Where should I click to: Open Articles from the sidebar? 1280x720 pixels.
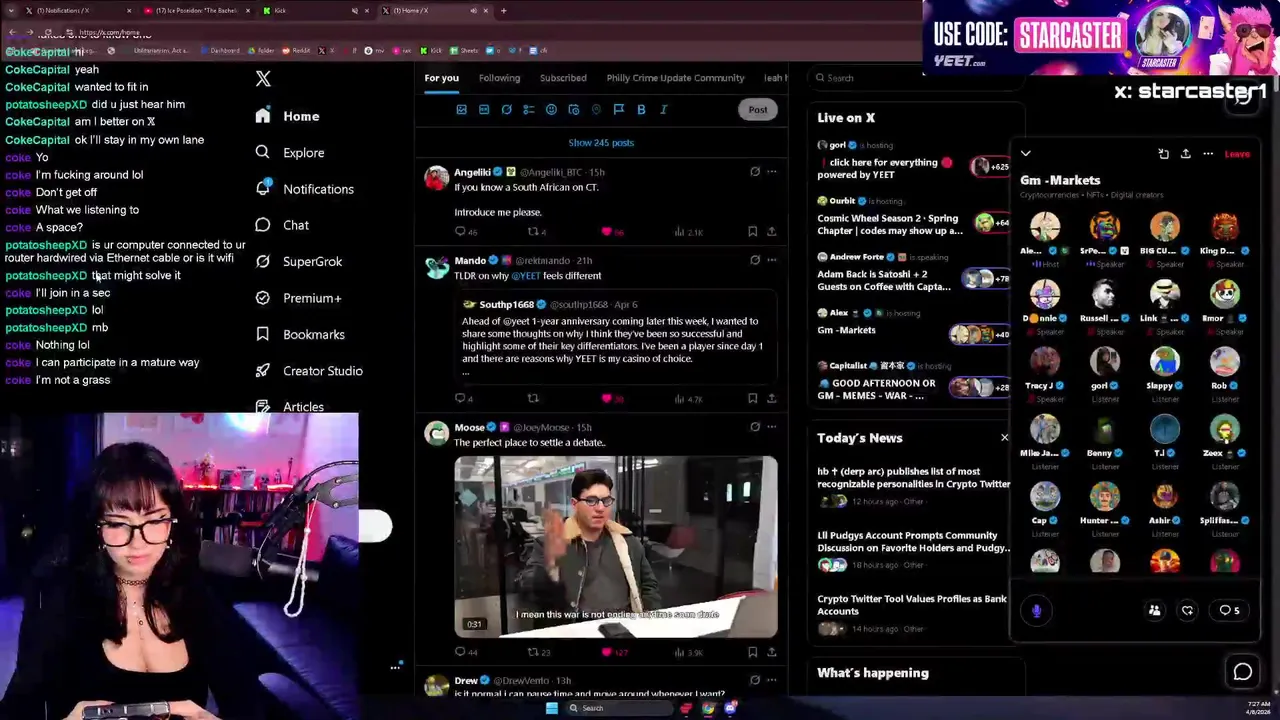(289, 407)
